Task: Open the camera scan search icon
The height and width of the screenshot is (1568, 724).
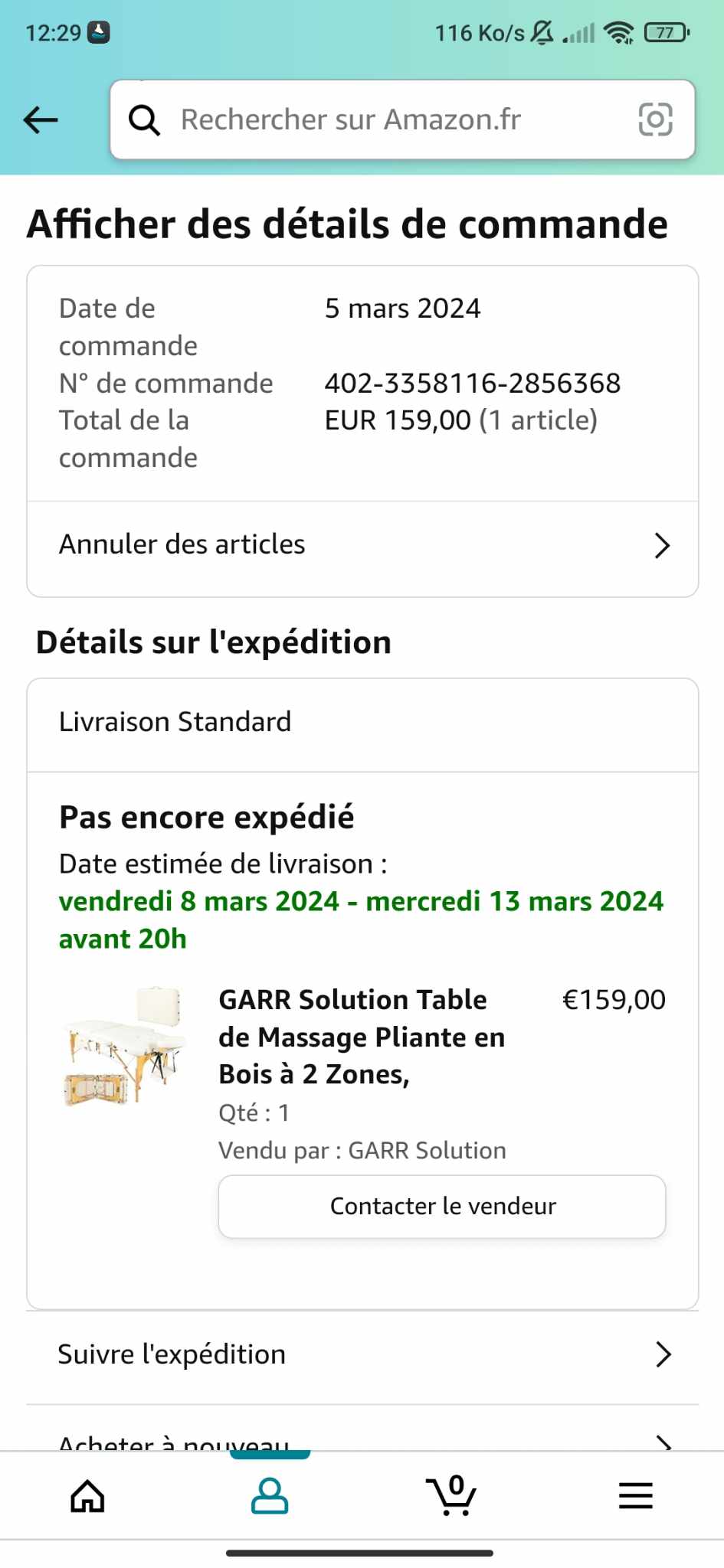Action: coord(655,119)
